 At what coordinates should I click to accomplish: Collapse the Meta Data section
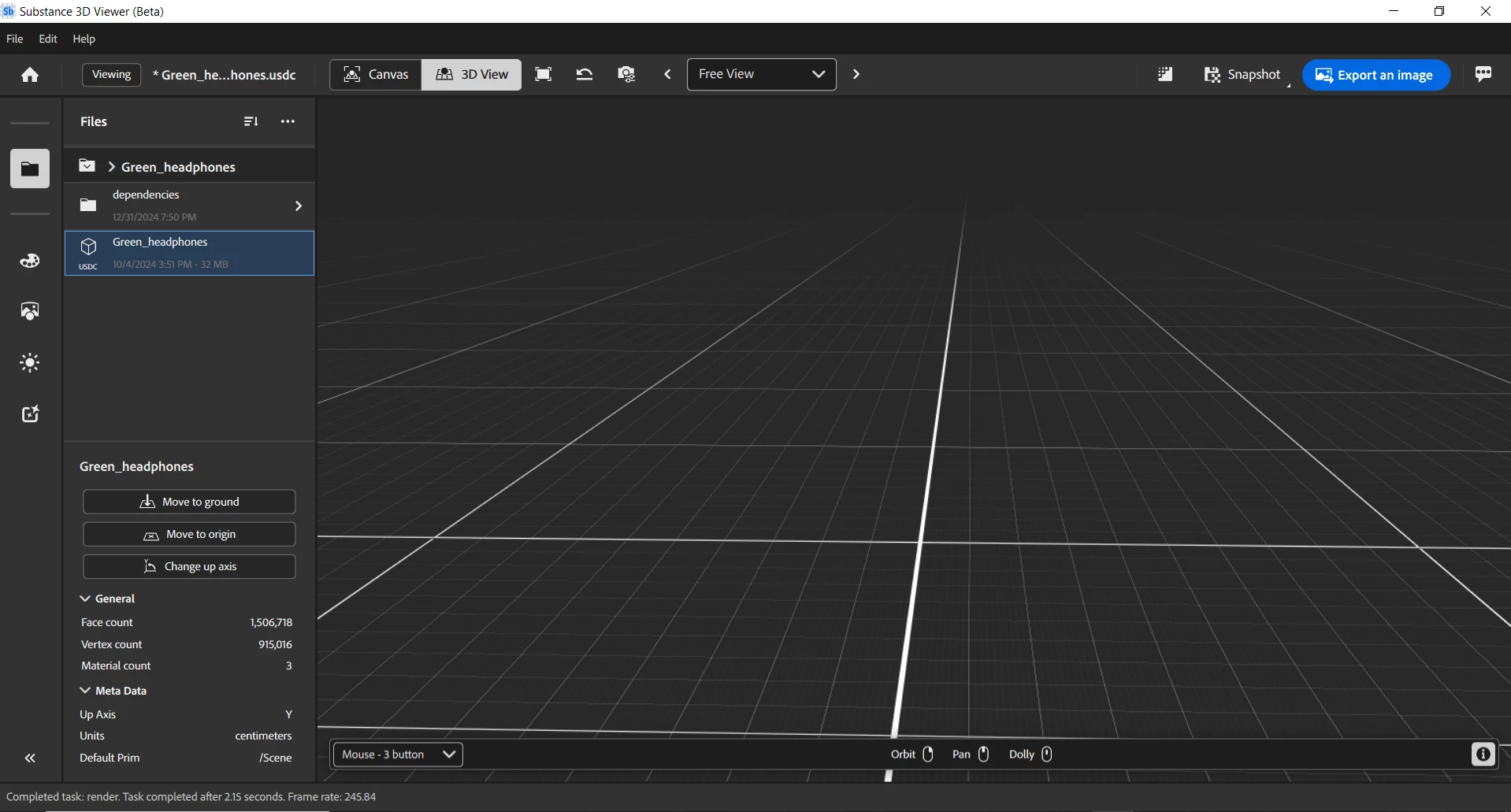85,691
